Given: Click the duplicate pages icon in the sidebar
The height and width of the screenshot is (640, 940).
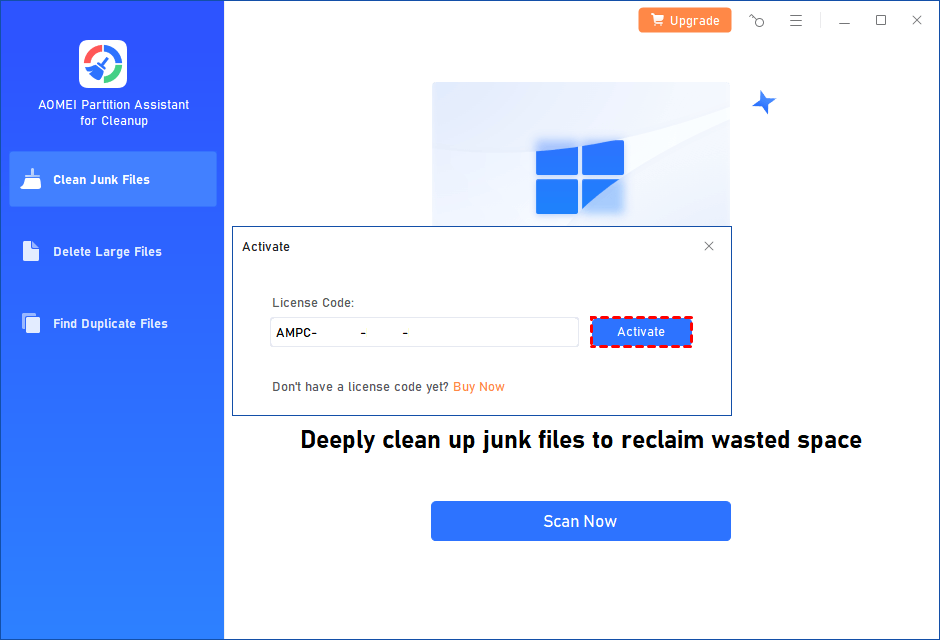Looking at the screenshot, I should (31, 323).
